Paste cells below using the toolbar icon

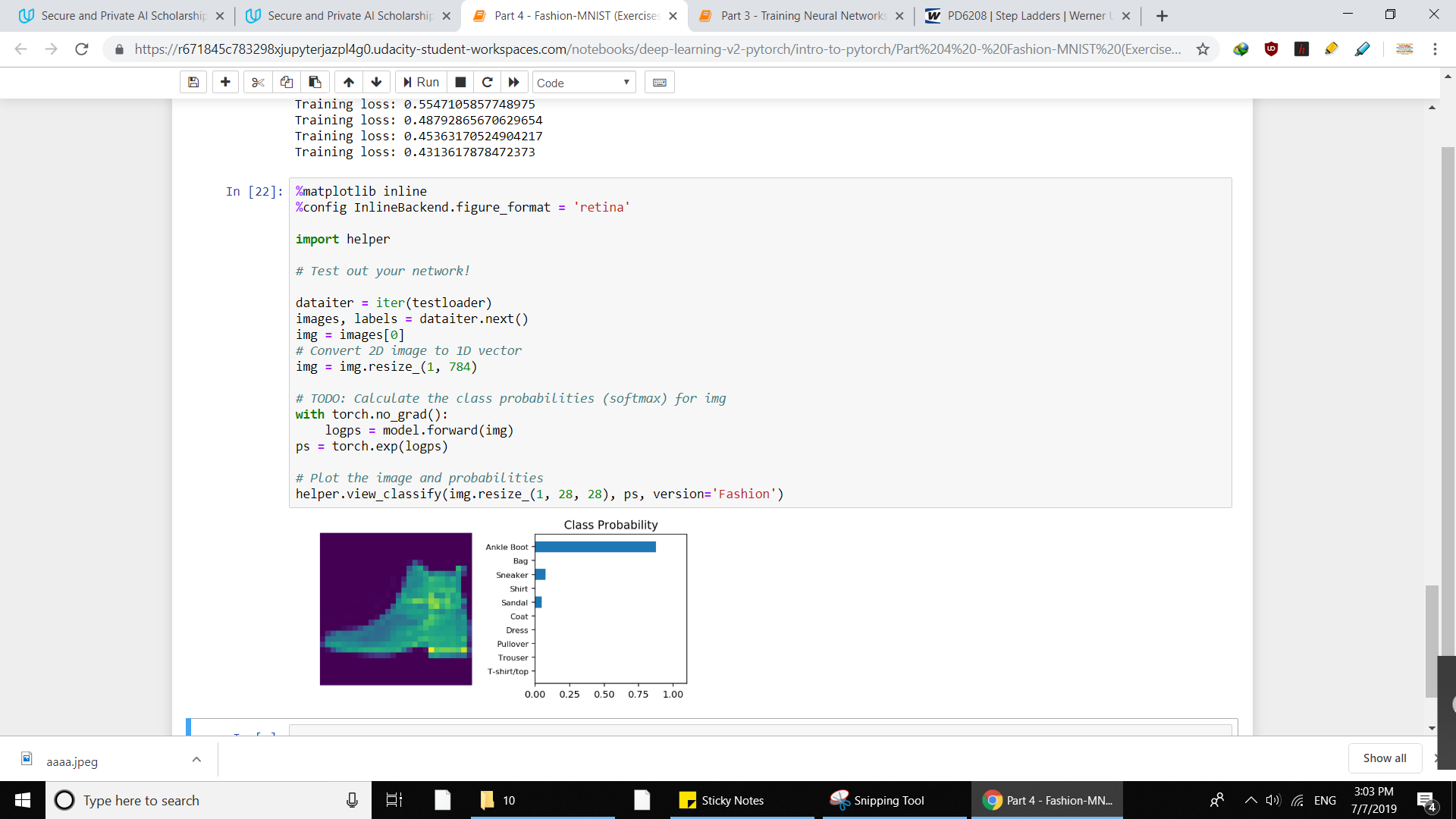click(x=315, y=83)
